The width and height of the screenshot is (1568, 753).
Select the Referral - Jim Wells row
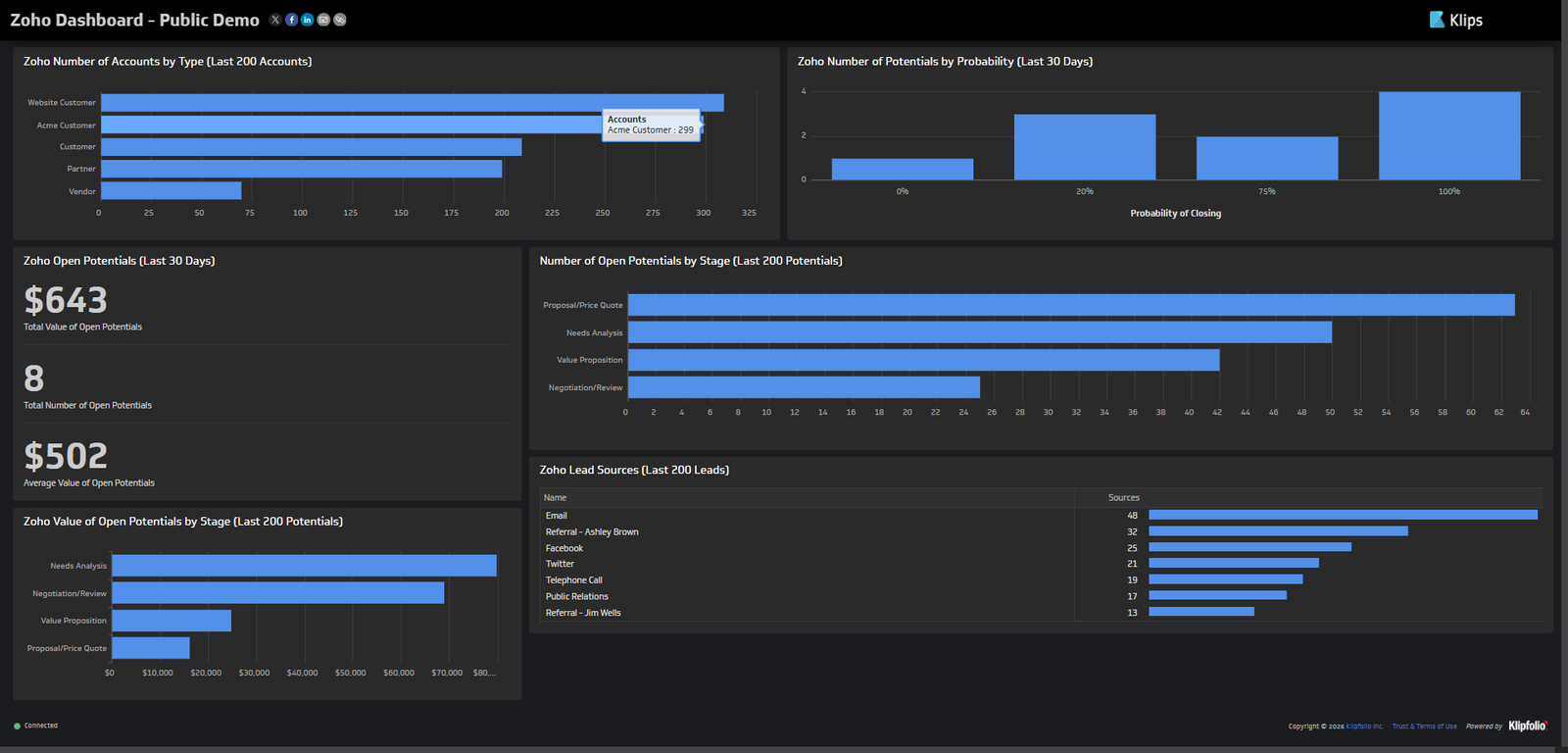(x=1041, y=613)
